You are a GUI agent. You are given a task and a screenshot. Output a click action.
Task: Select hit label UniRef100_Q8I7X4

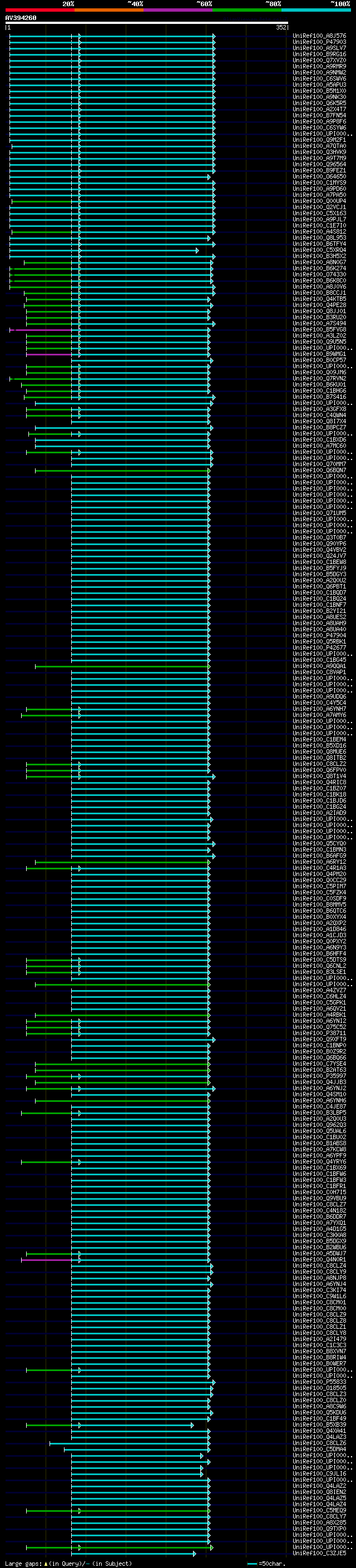(319, 421)
